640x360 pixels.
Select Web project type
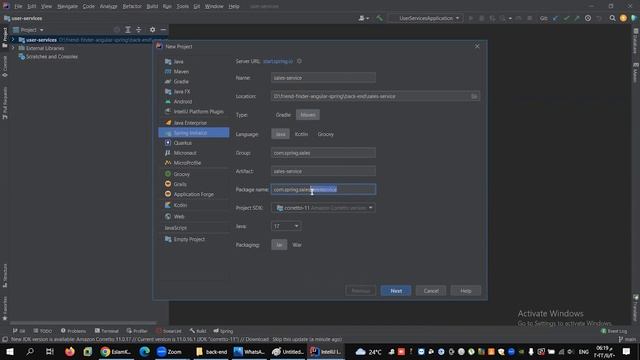tap(179, 217)
